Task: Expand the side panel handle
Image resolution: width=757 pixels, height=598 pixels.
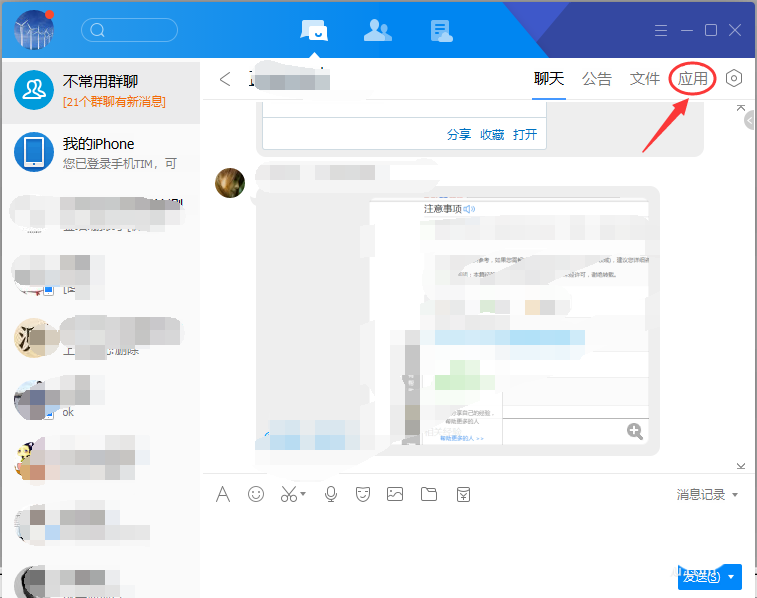Action: click(x=750, y=121)
